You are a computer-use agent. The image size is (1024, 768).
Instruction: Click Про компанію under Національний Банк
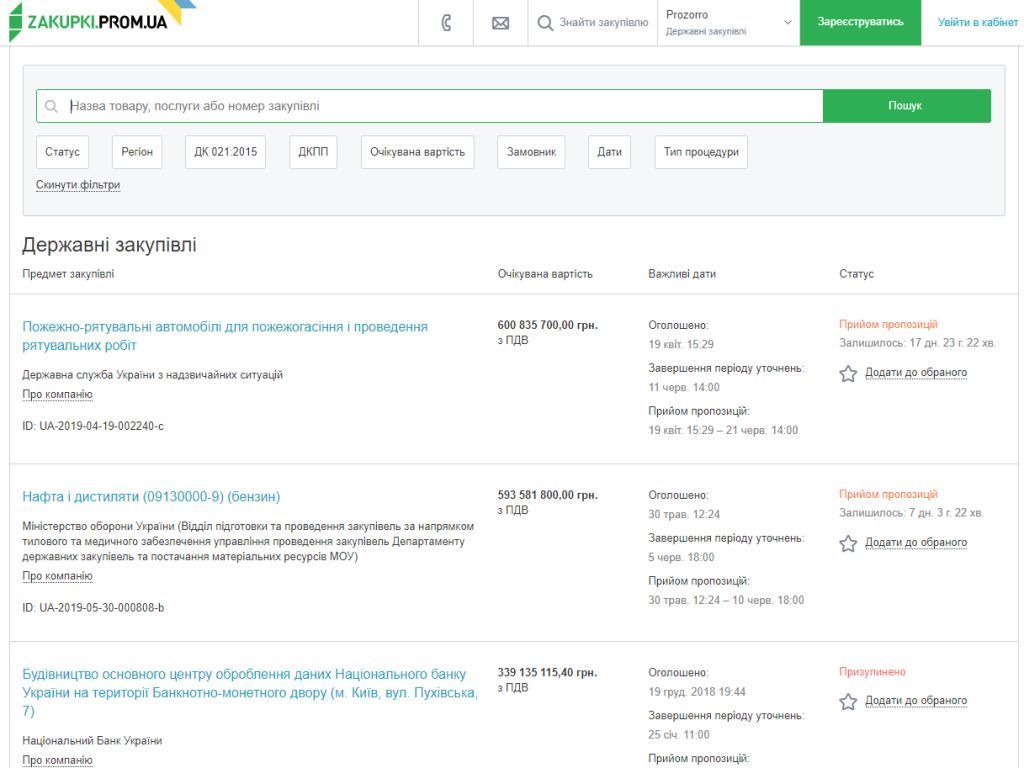point(57,760)
